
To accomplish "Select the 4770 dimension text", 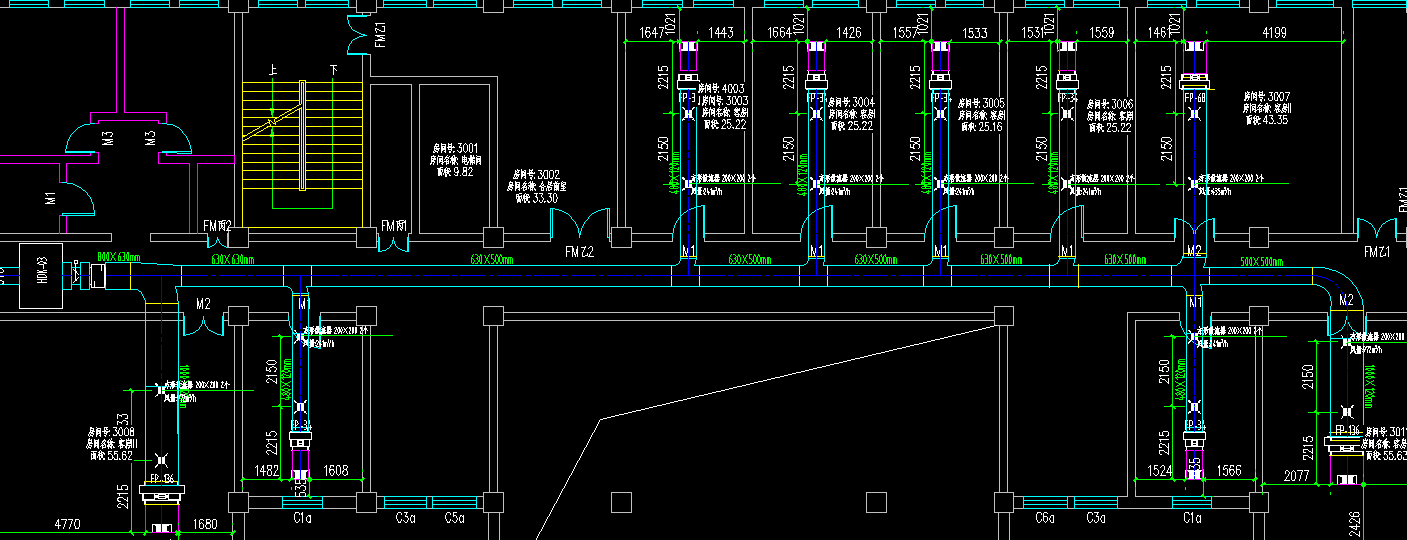I will pos(66,523).
